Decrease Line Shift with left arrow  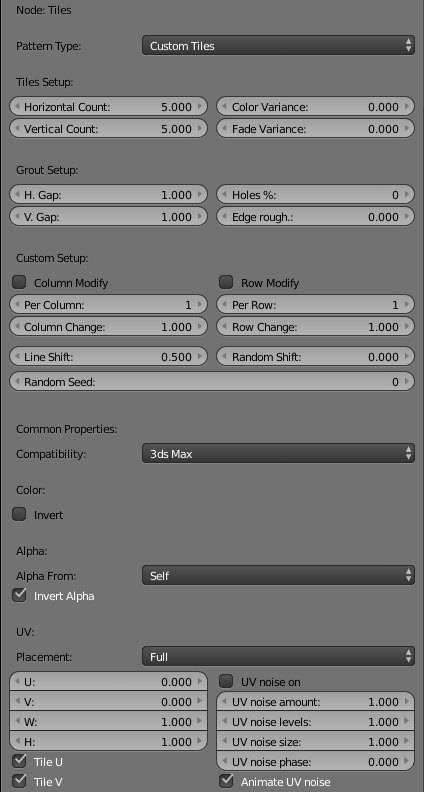pyautogui.click(x=17, y=357)
